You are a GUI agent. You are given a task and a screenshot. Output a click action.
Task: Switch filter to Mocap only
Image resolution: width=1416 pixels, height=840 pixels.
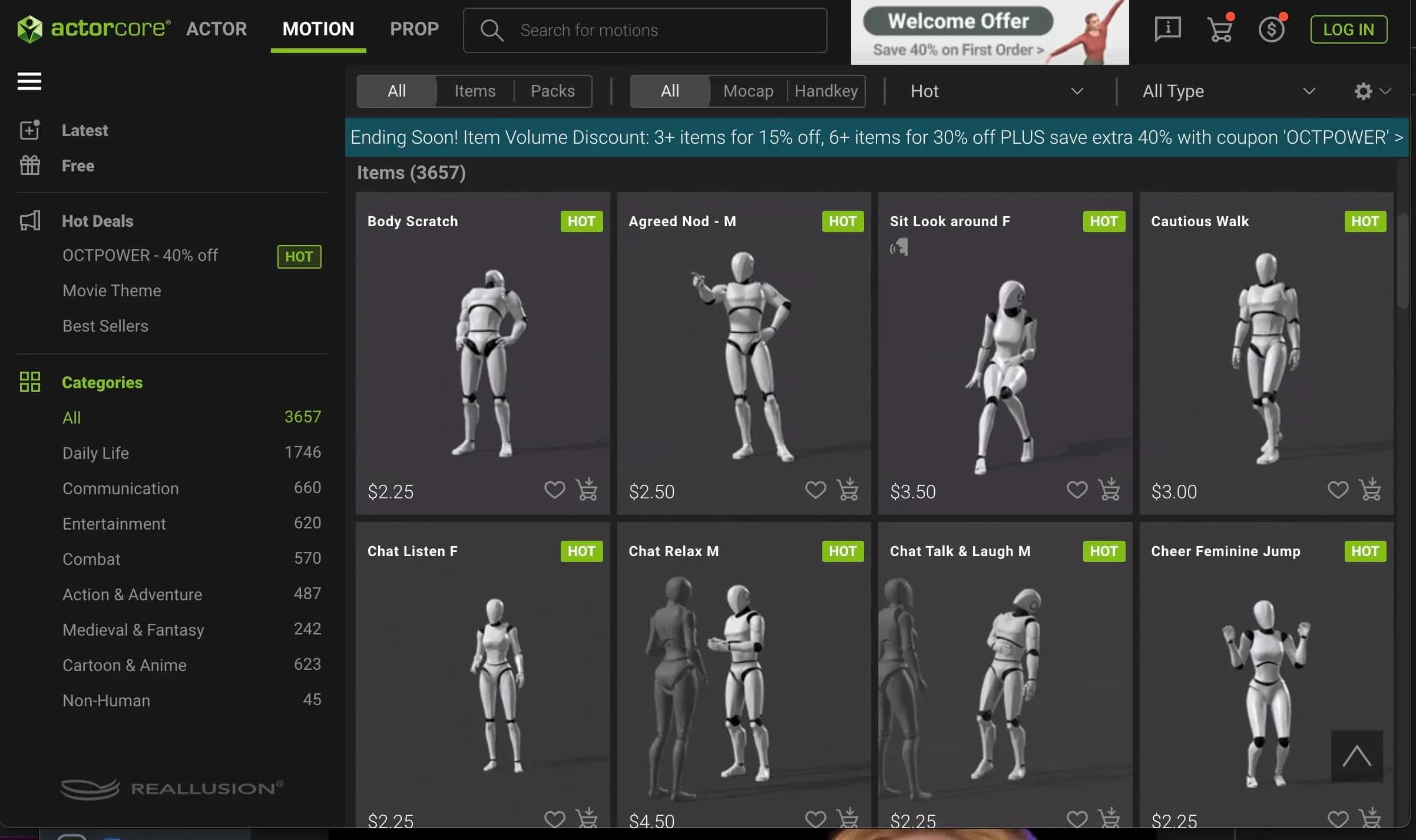tap(747, 91)
